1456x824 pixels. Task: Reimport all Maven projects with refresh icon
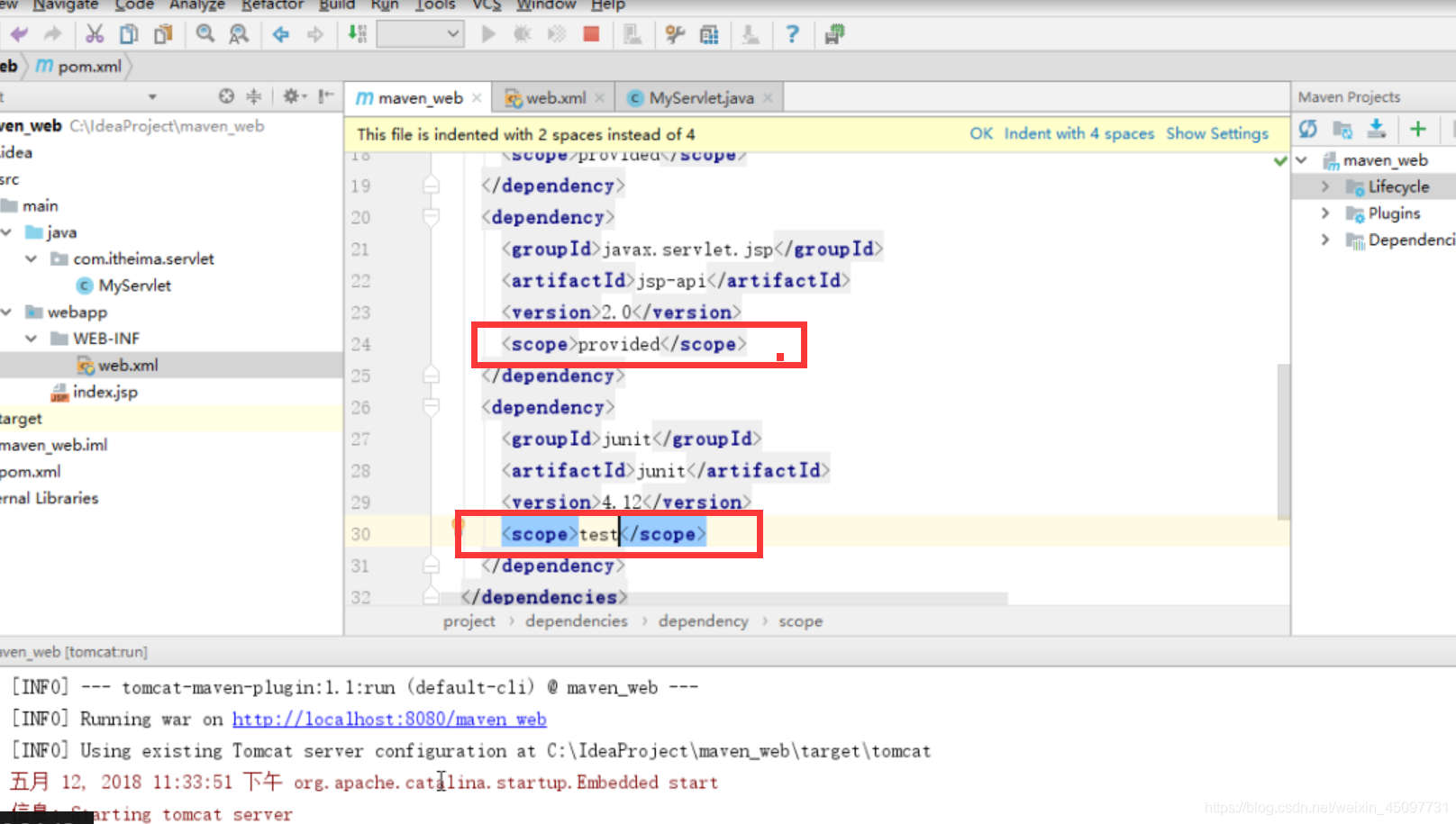click(1308, 130)
